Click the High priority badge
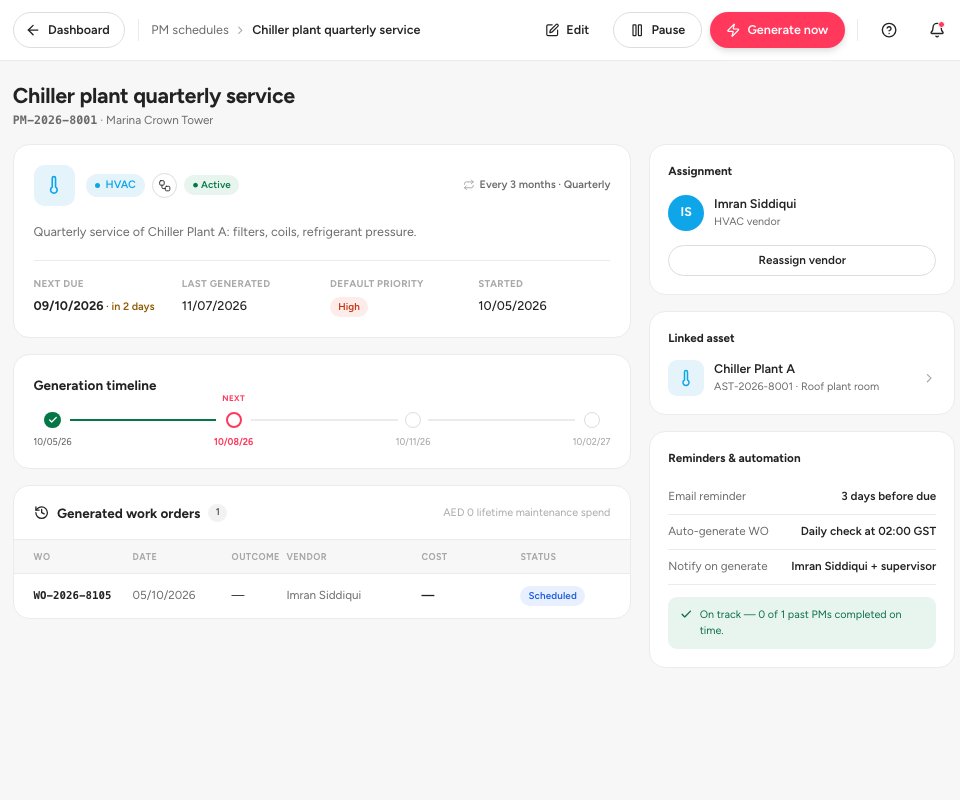The image size is (960, 800). [348, 307]
